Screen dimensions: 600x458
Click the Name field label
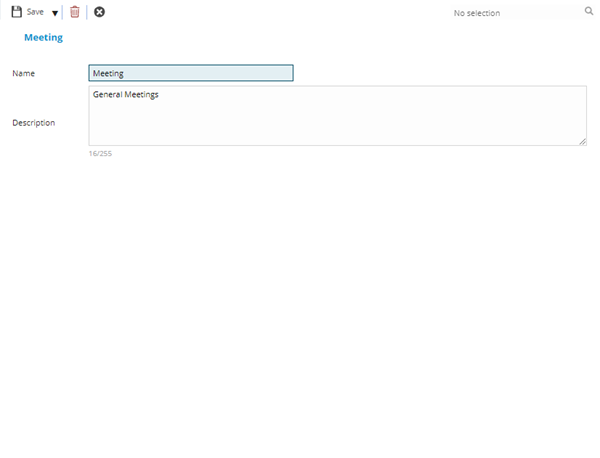click(x=23, y=73)
